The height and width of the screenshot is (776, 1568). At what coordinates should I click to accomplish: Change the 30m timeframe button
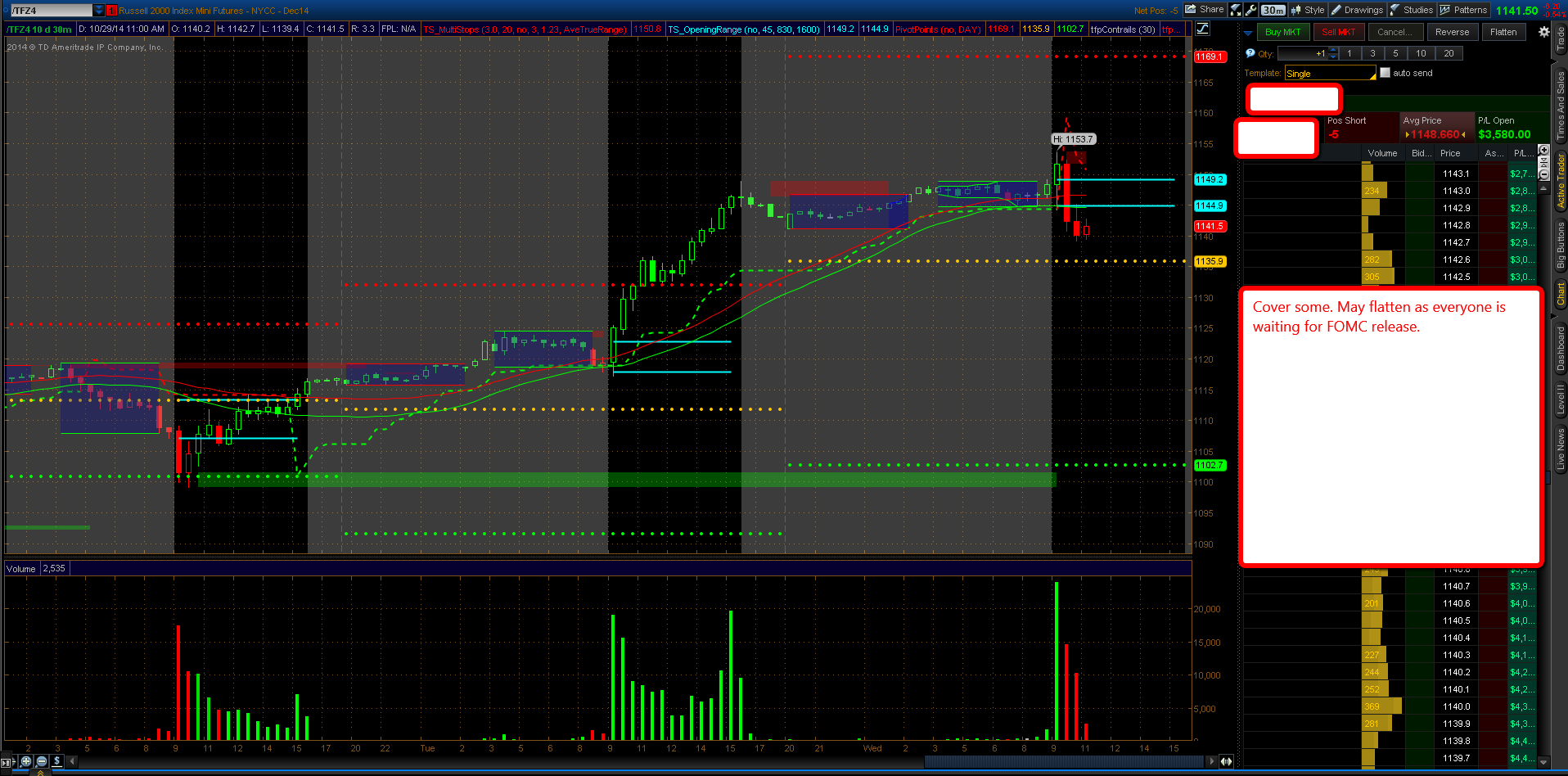(1273, 10)
